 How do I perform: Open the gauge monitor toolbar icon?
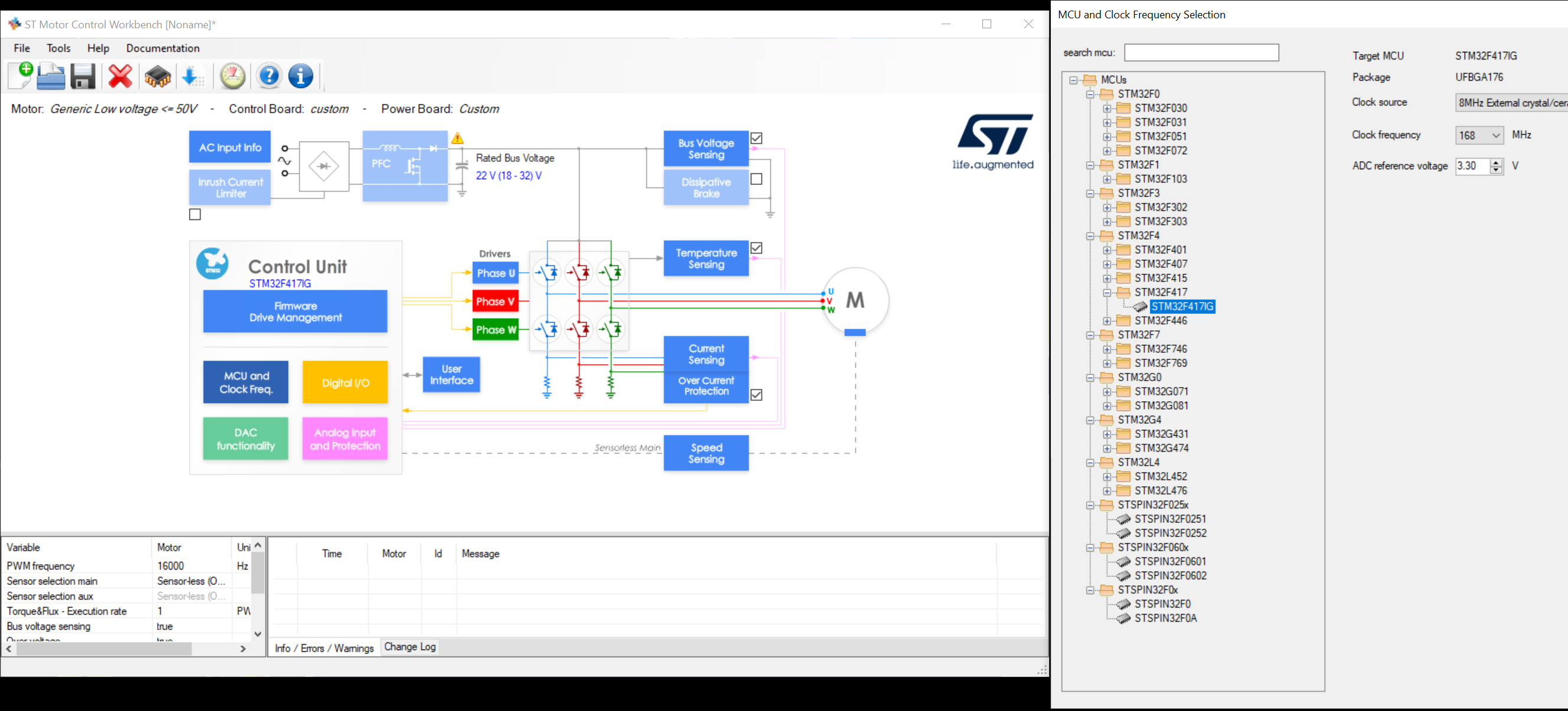coord(233,77)
